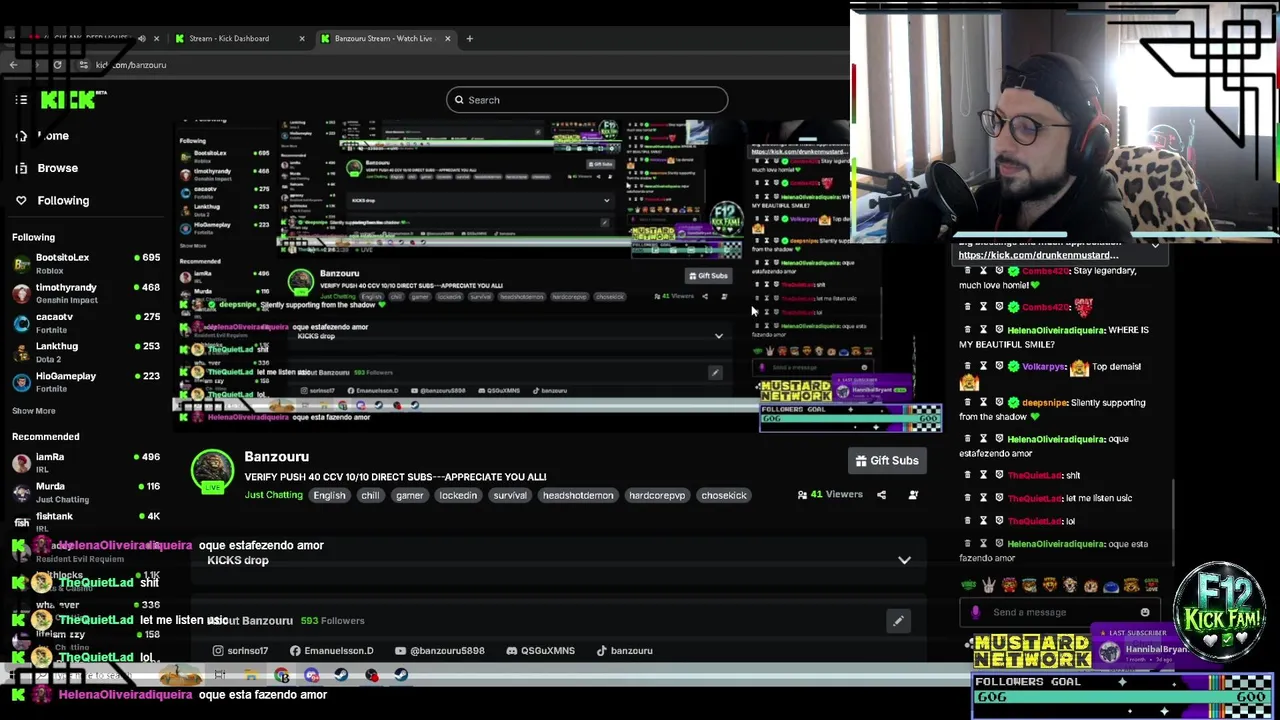Reload the Kick page
The image size is (1280, 720).
coord(57,65)
